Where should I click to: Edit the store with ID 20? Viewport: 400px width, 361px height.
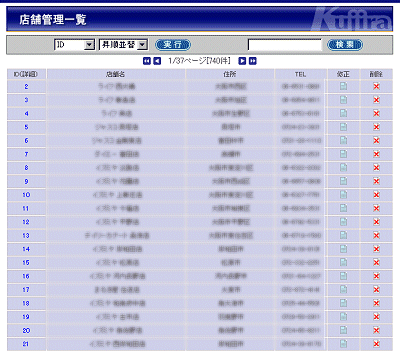tap(343, 330)
